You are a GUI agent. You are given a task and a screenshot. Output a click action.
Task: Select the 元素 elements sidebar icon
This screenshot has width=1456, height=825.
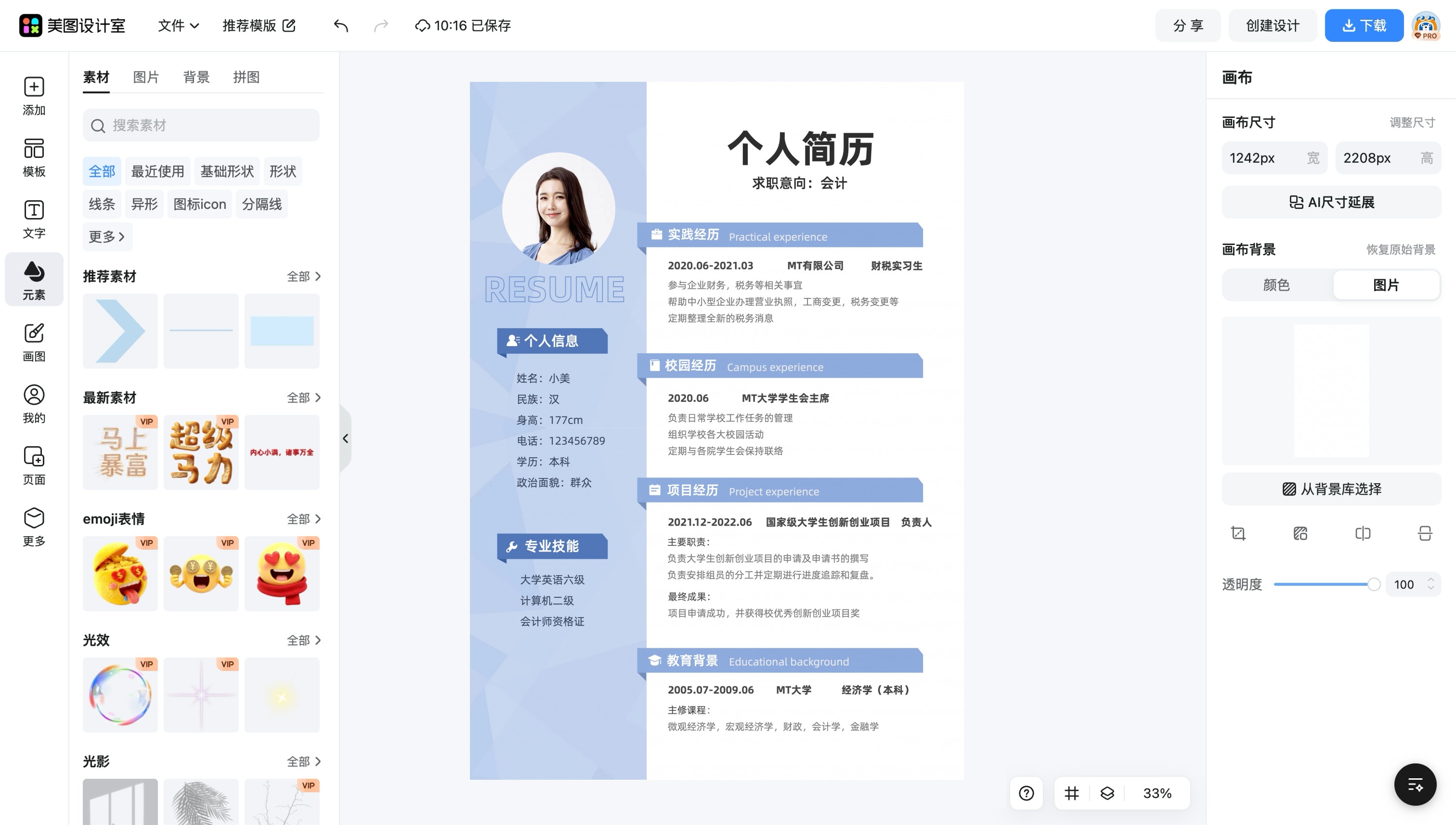pyautogui.click(x=34, y=280)
